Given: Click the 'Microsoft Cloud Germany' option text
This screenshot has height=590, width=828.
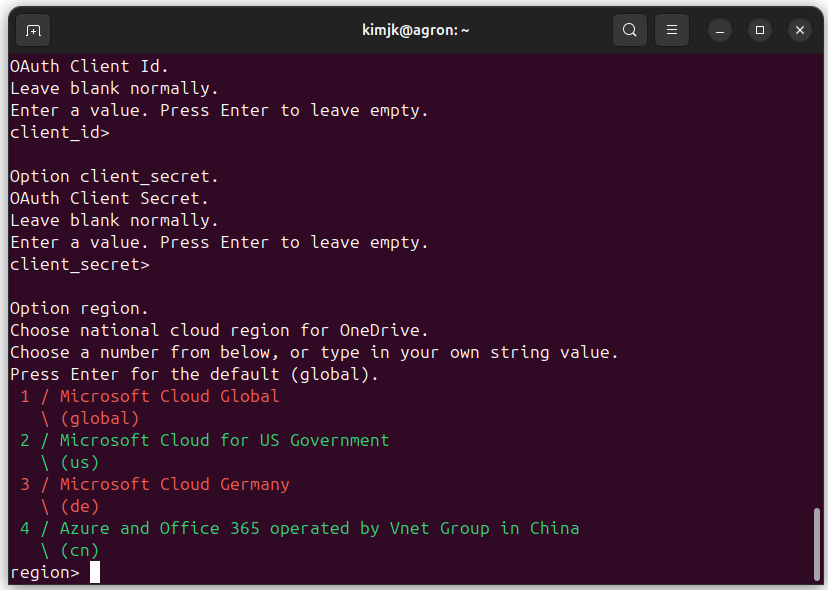Looking at the screenshot, I should [x=174, y=484].
